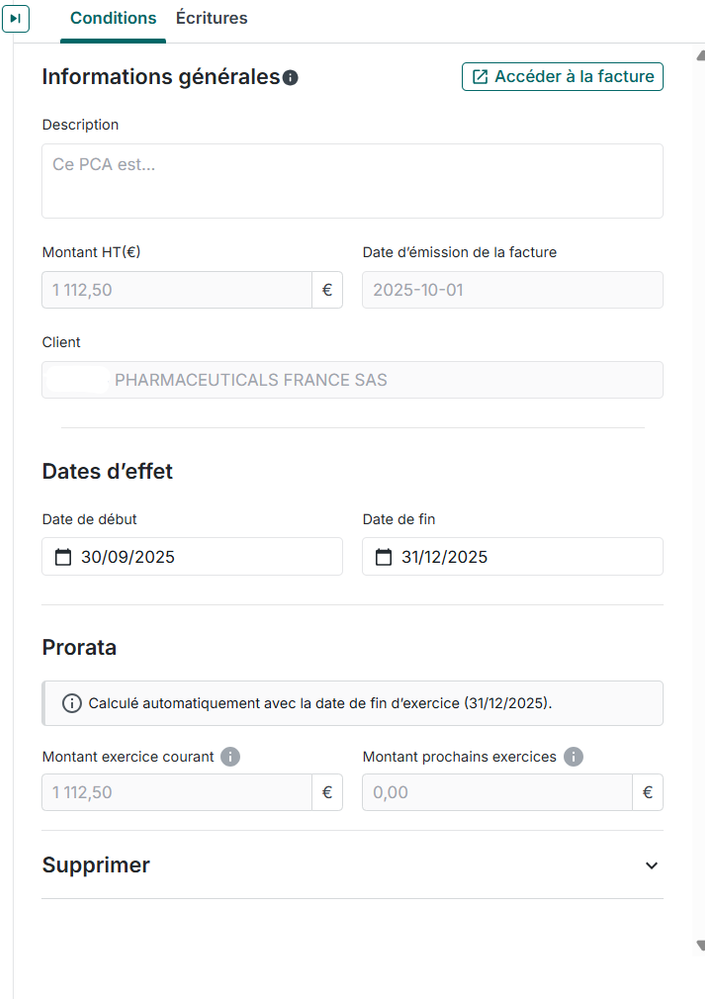Click scrollbar down arrow at bottom right

click(x=699, y=944)
